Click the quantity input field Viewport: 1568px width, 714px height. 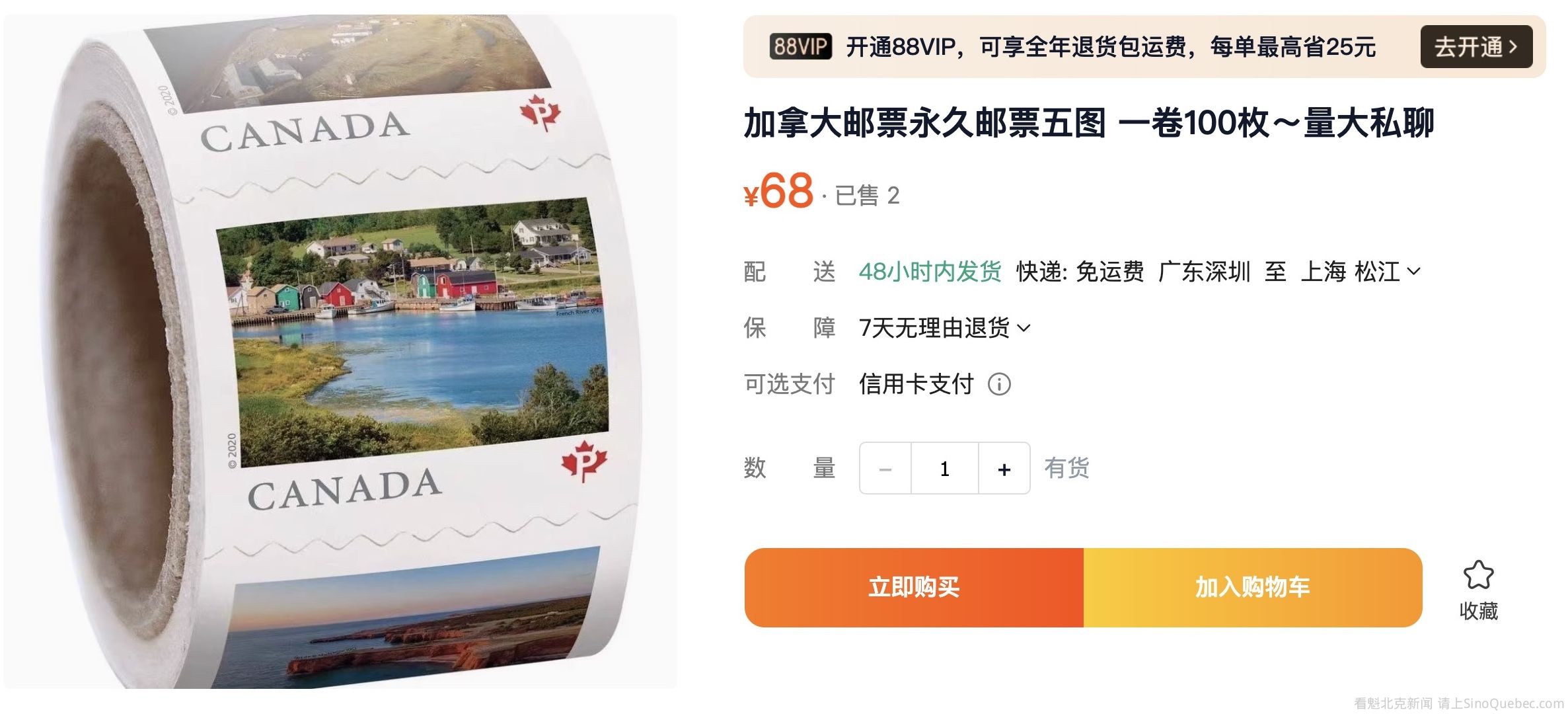pos(945,469)
